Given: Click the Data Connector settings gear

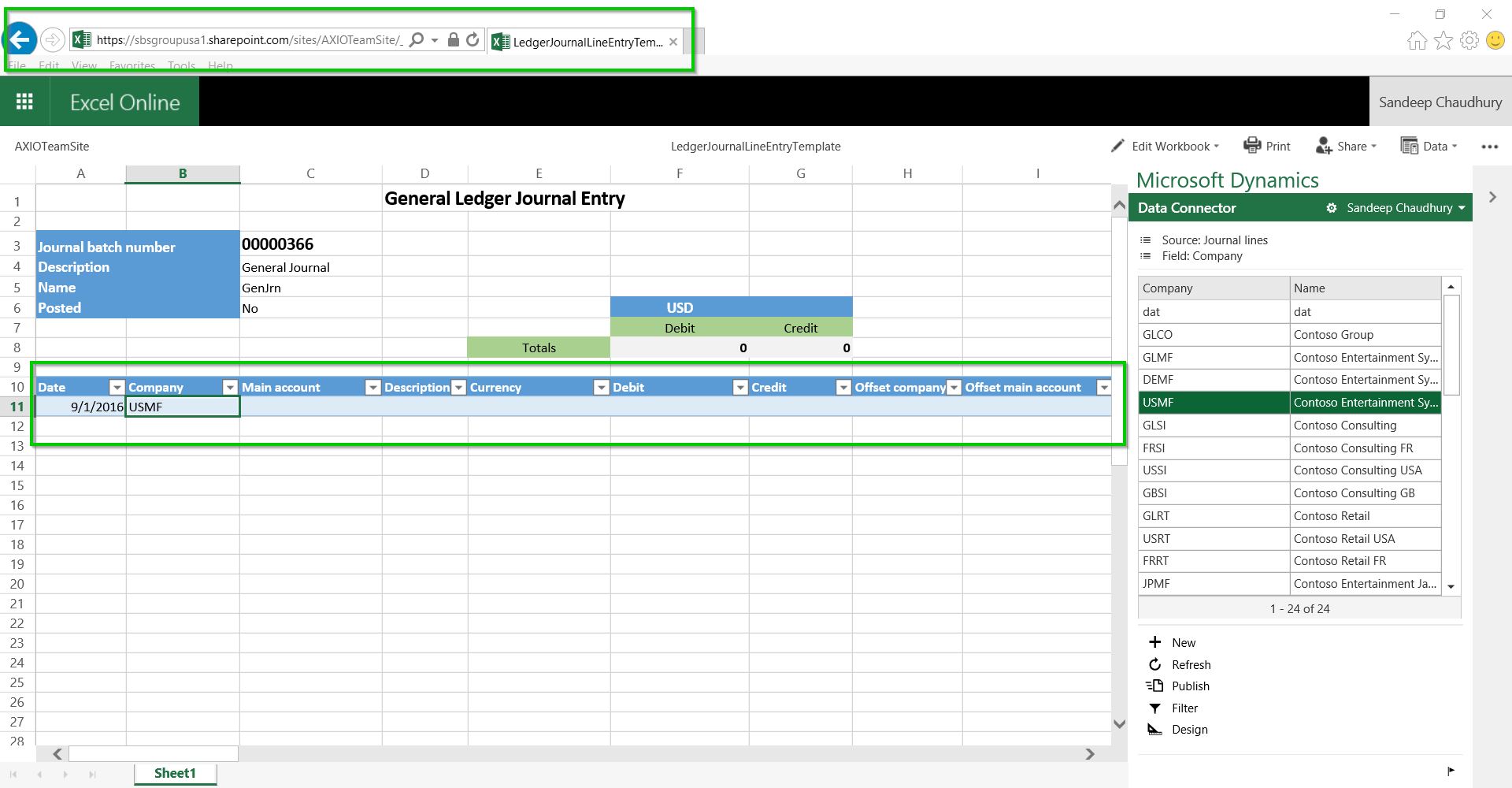Looking at the screenshot, I should click(1331, 207).
